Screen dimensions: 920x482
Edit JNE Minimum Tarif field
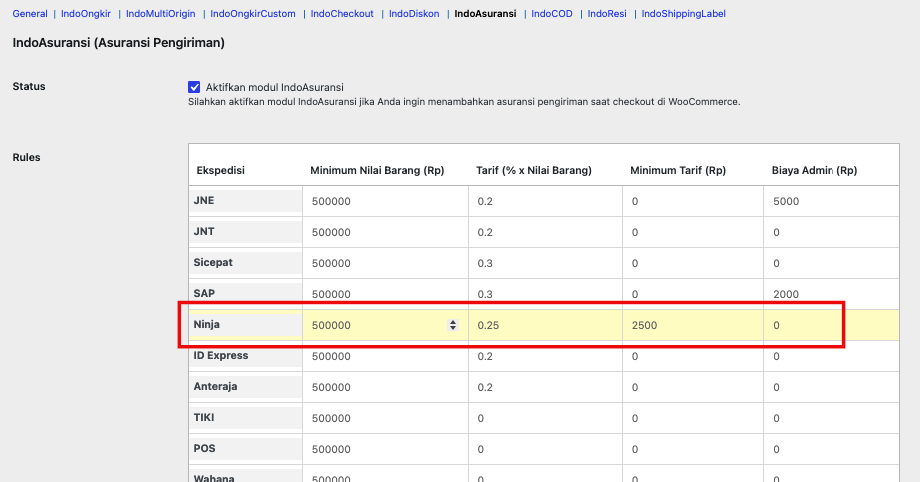click(693, 201)
